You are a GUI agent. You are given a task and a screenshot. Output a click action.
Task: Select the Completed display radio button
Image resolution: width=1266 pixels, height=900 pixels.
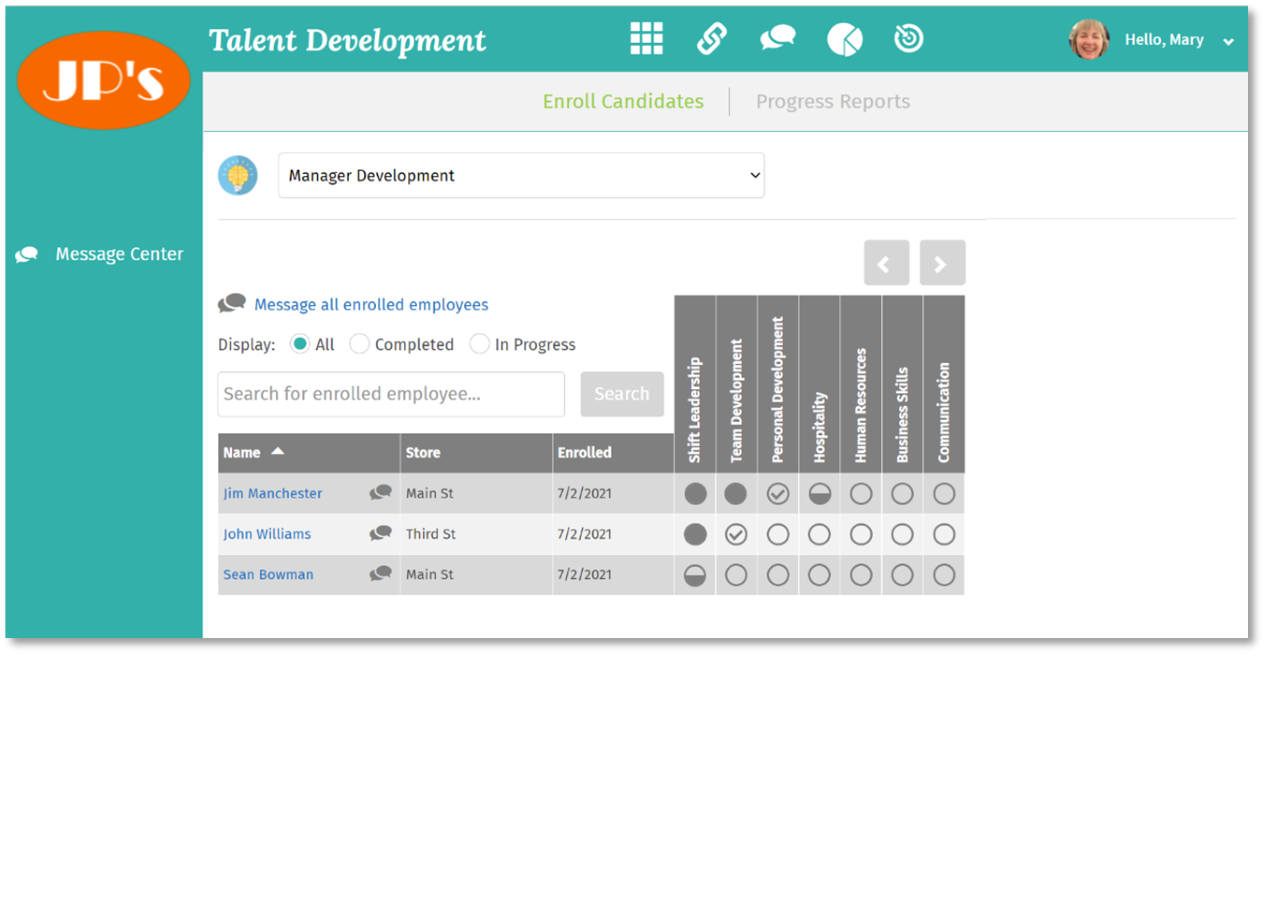(360, 344)
